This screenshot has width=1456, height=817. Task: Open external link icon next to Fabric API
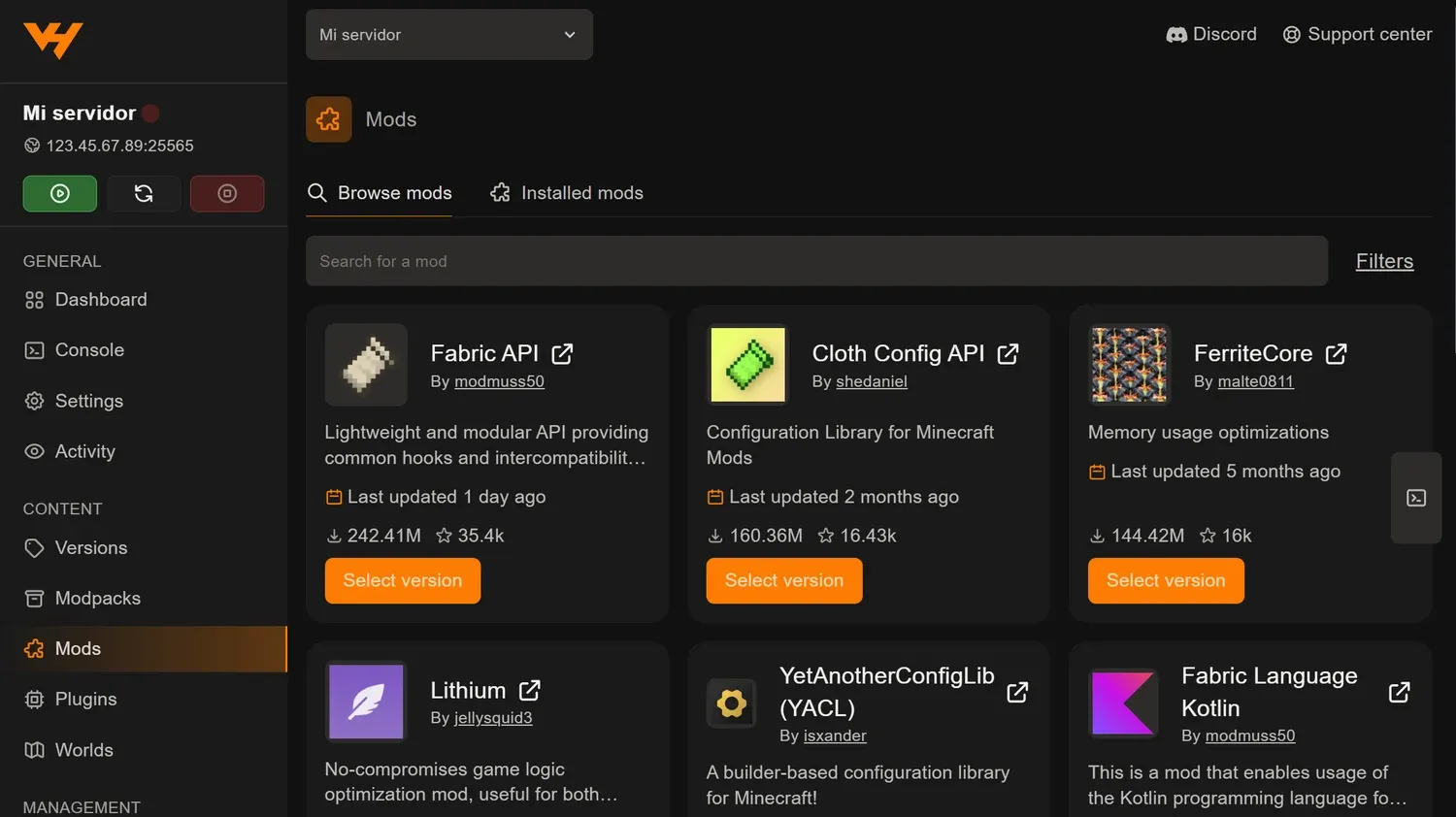(x=562, y=354)
